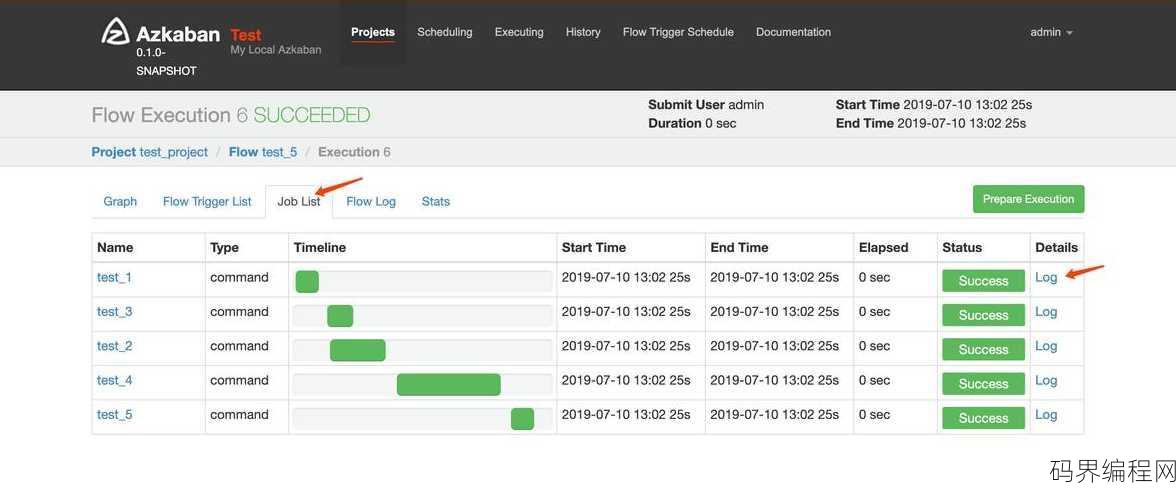Open Flow test_5 breadcrumb link
Viewport: 1176px width, 490px height.
262,152
